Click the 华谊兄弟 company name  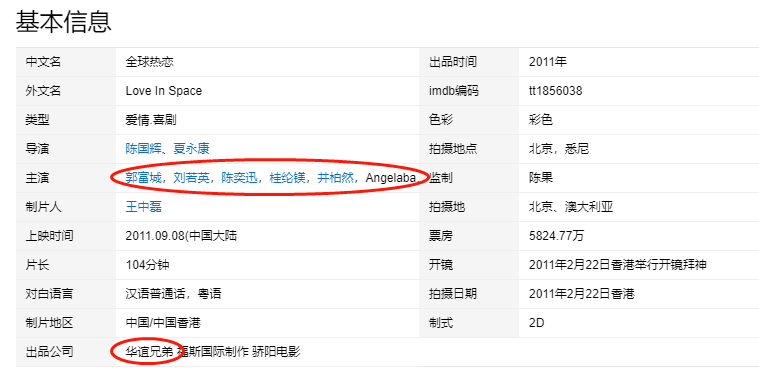click(x=149, y=352)
